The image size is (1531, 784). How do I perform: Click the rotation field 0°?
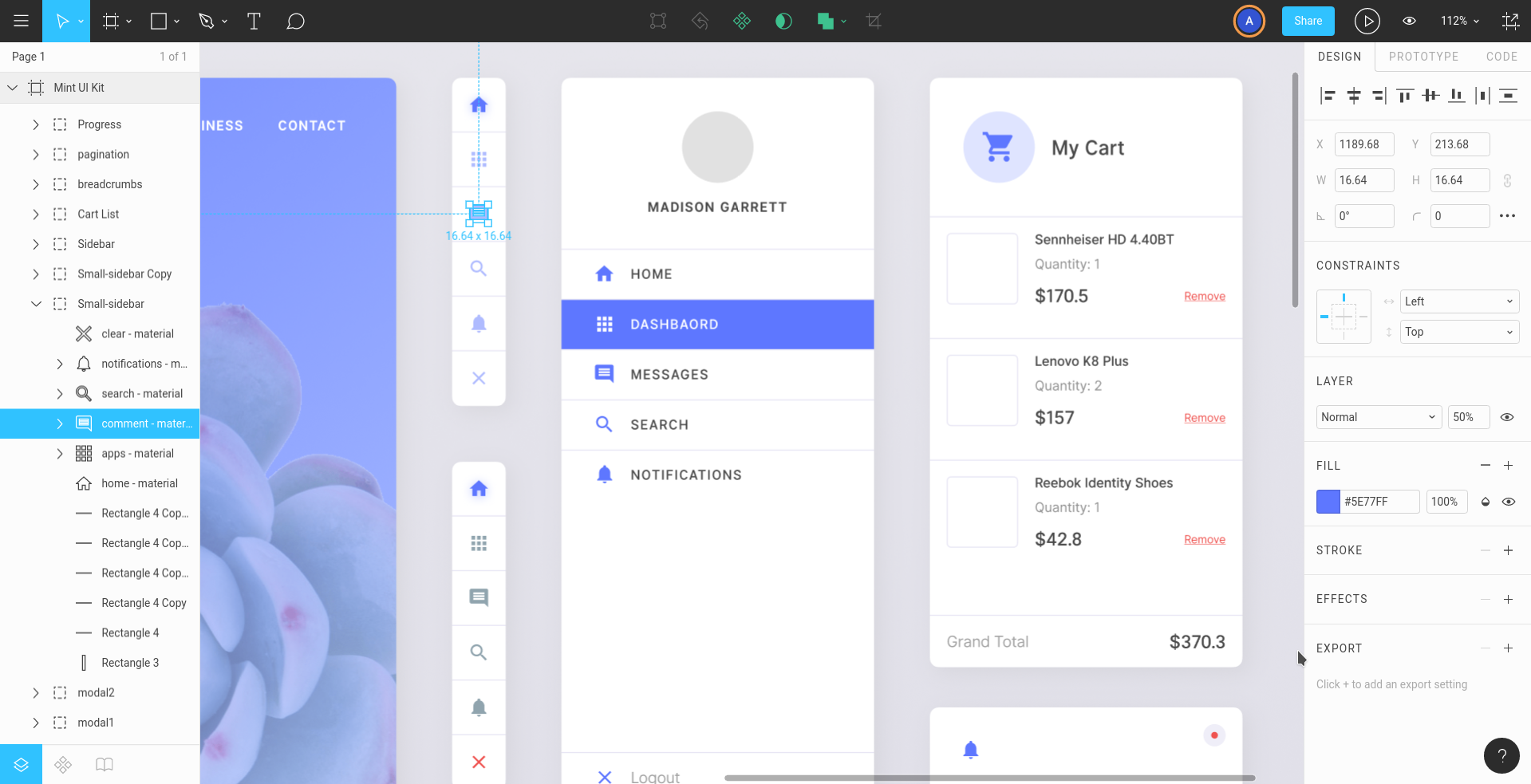coord(1364,216)
